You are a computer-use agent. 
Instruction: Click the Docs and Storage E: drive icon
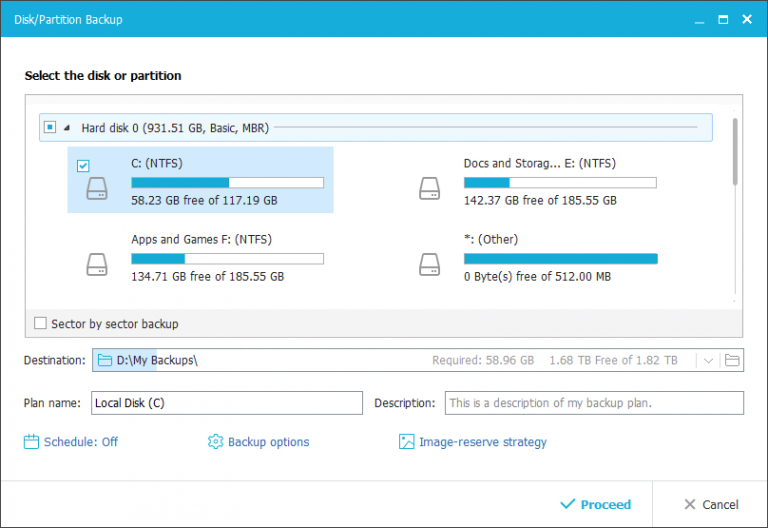click(x=429, y=190)
